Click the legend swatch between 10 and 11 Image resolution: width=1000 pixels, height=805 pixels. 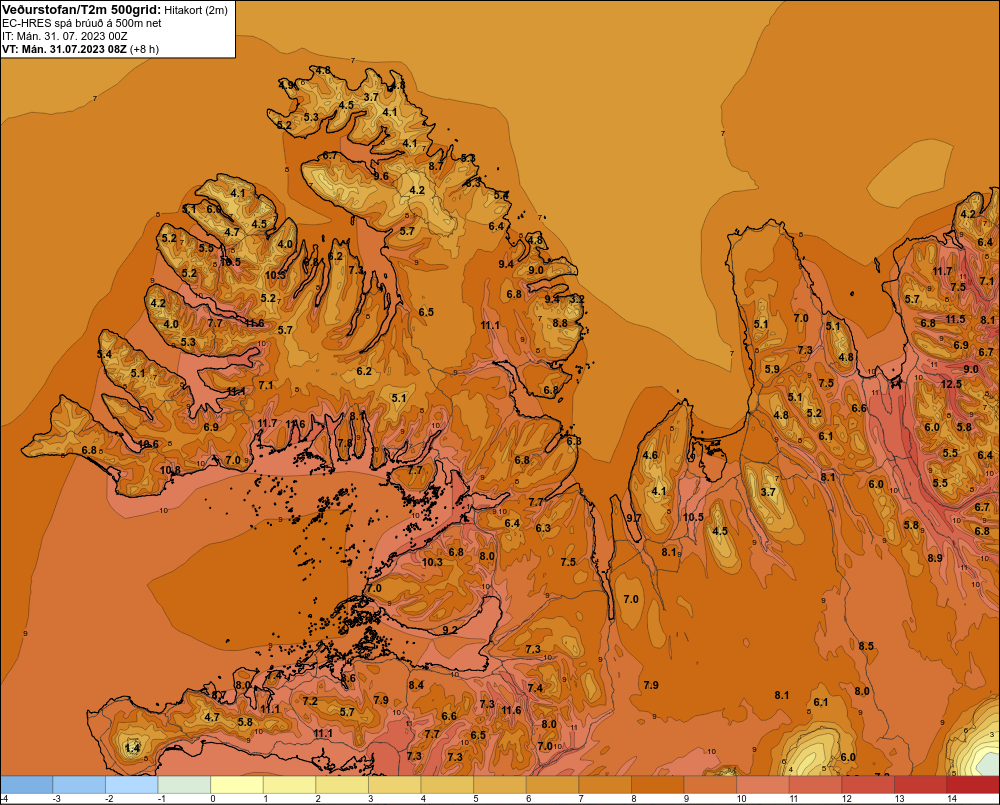763,784
